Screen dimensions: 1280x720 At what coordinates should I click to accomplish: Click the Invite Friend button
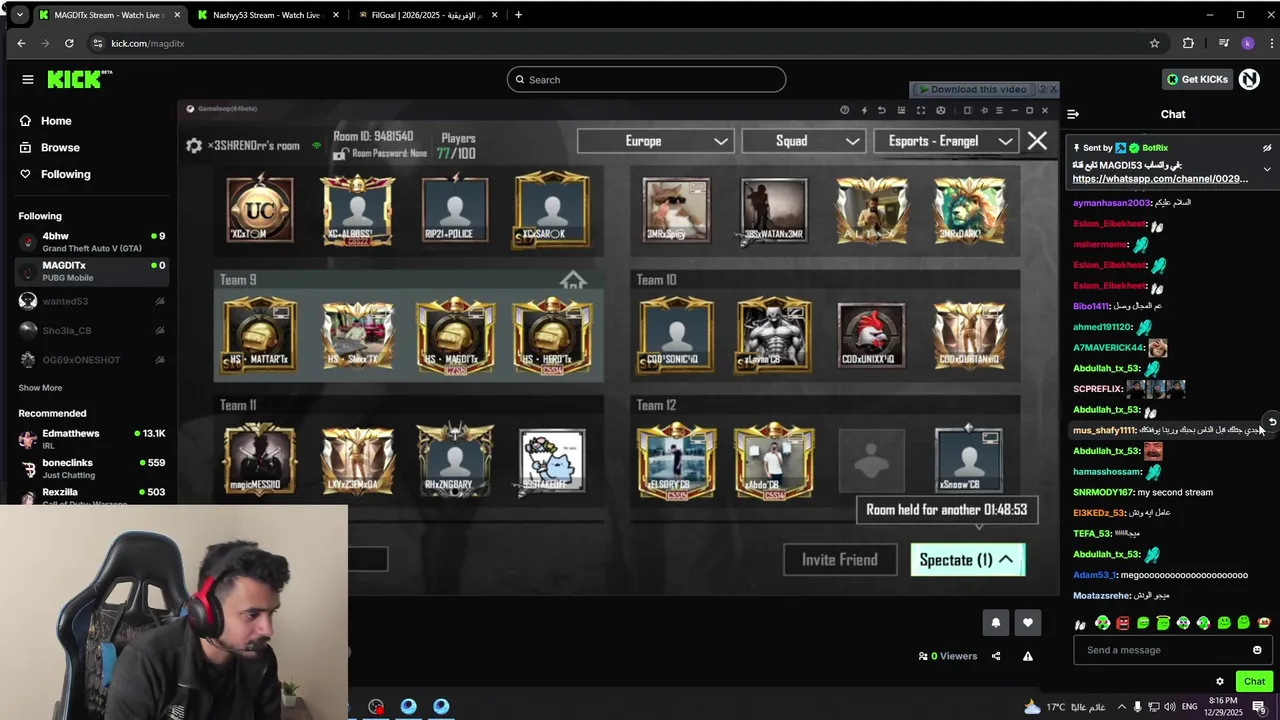click(x=840, y=560)
